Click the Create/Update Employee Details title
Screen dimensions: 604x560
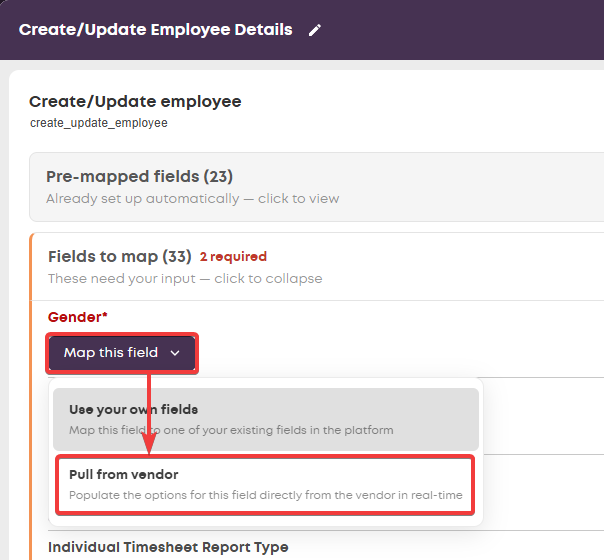click(156, 30)
